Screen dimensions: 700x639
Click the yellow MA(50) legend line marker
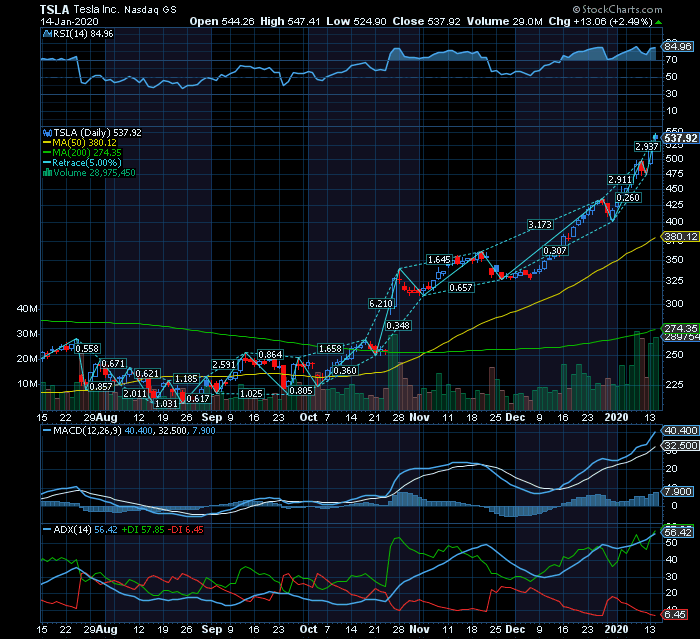47,143
